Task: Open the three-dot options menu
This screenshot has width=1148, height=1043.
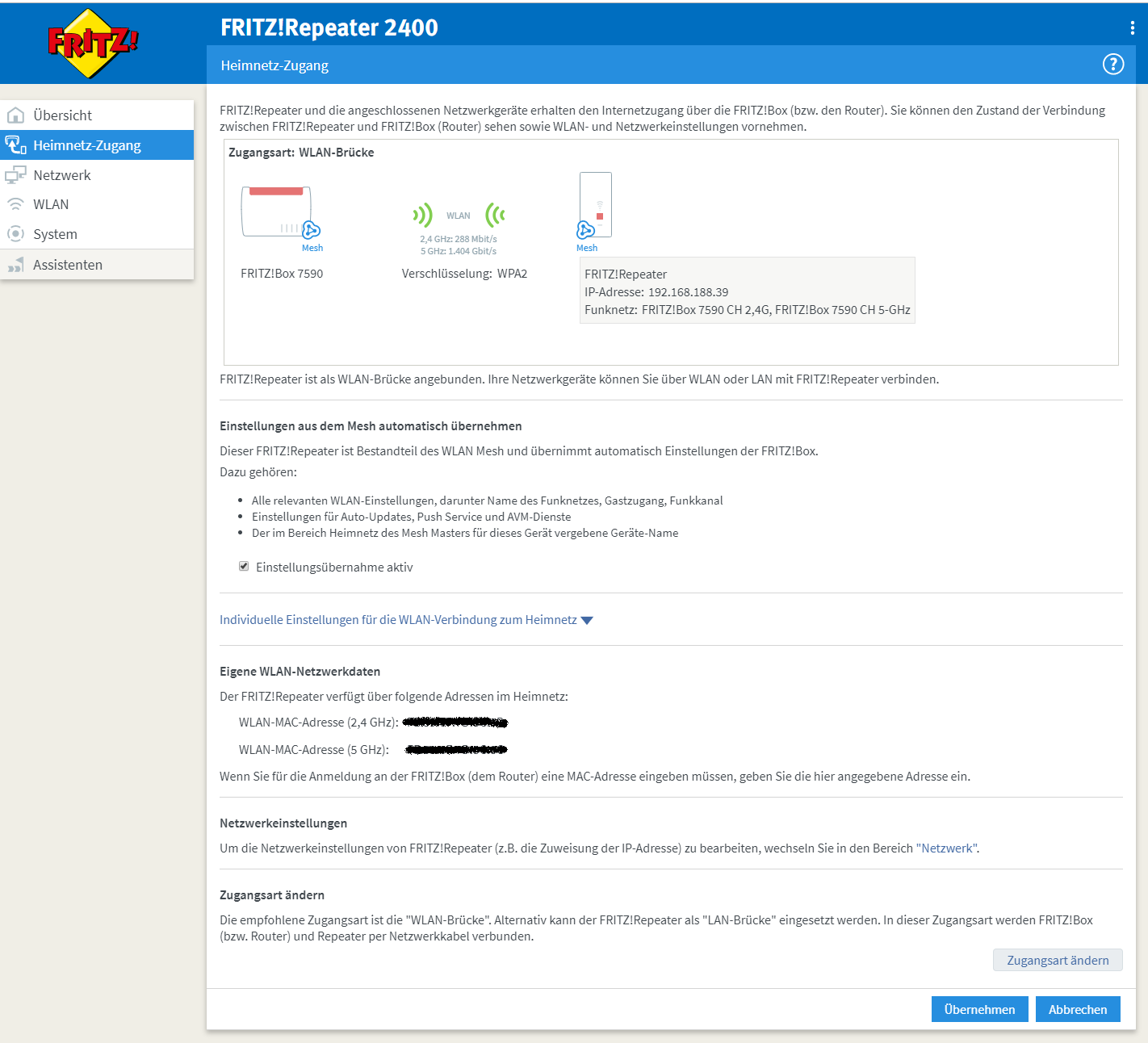Action: (1133, 27)
